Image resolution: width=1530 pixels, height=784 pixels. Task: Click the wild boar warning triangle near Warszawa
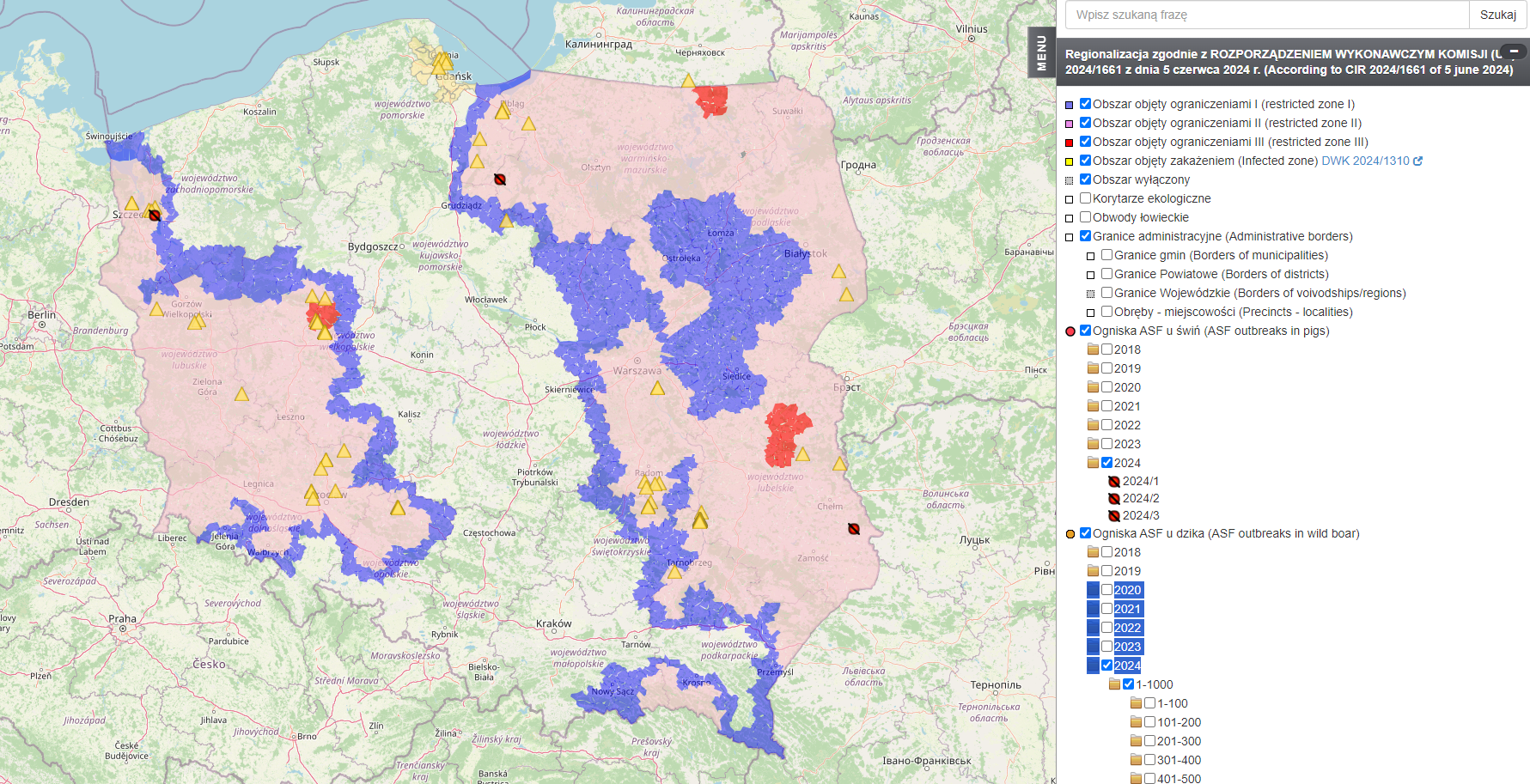point(657,388)
